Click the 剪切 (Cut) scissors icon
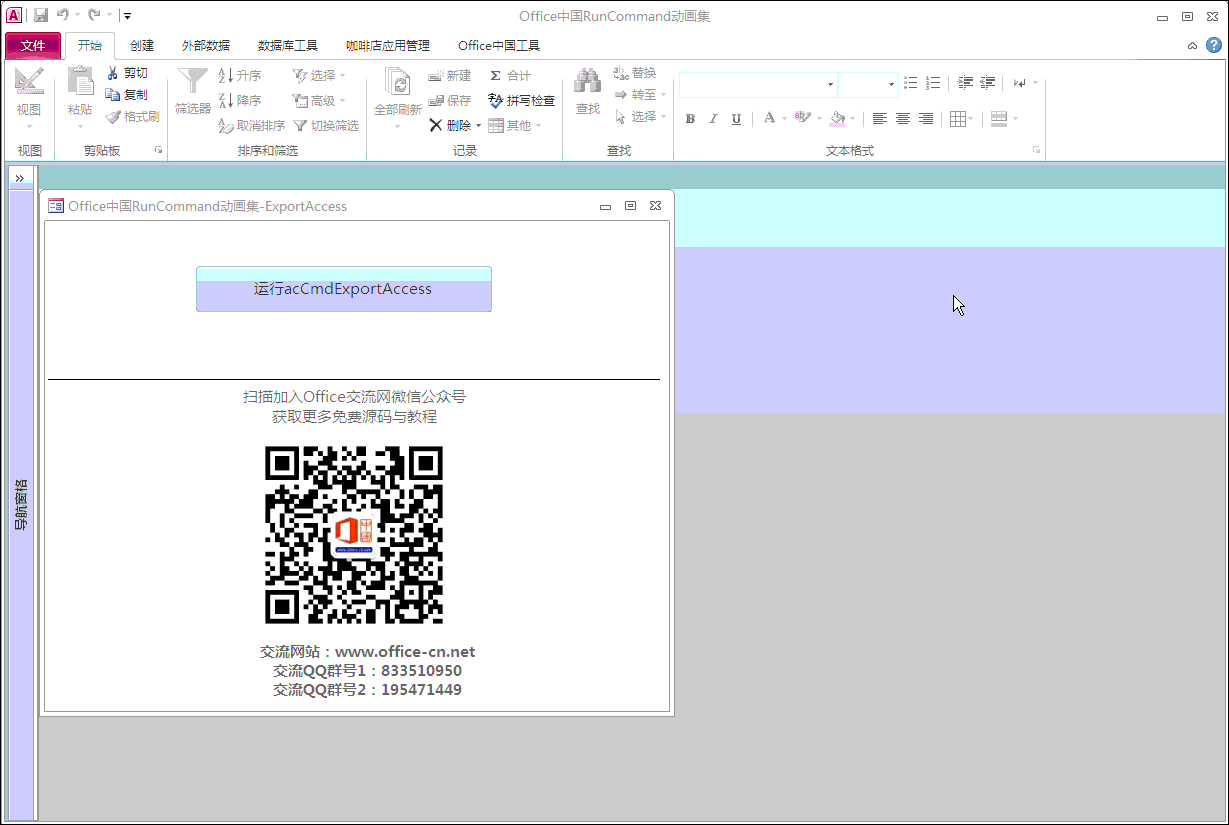 113,73
